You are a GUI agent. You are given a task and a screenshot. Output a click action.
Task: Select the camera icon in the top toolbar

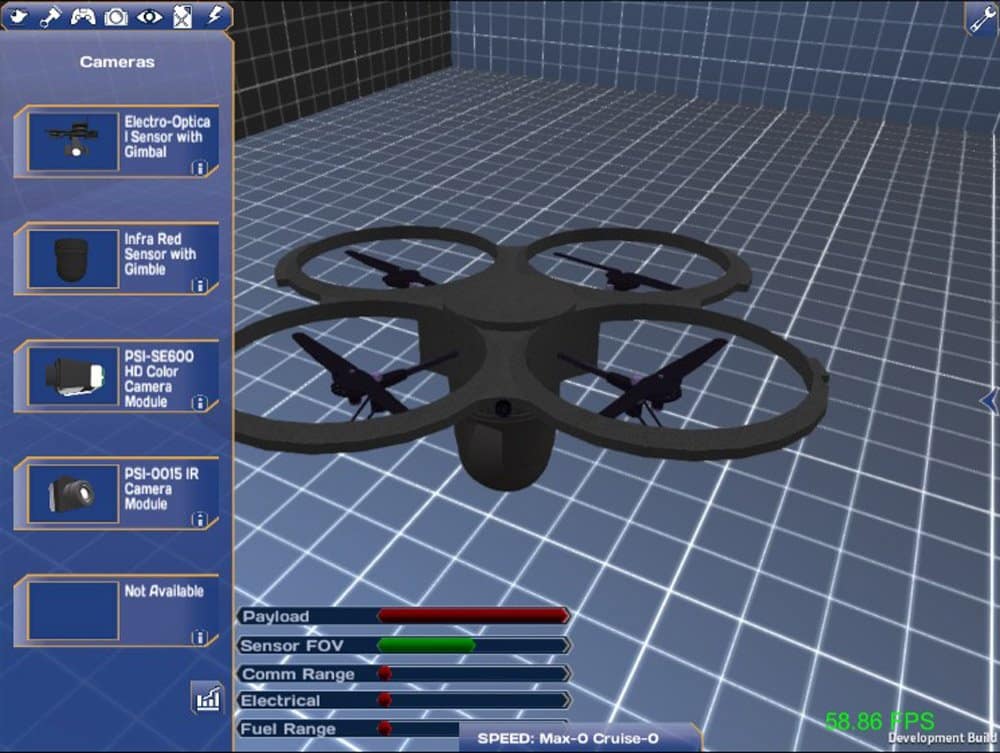115,15
